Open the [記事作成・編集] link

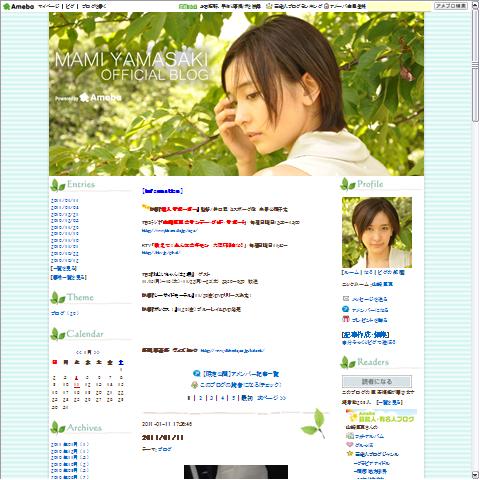click(x=365, y=335)
